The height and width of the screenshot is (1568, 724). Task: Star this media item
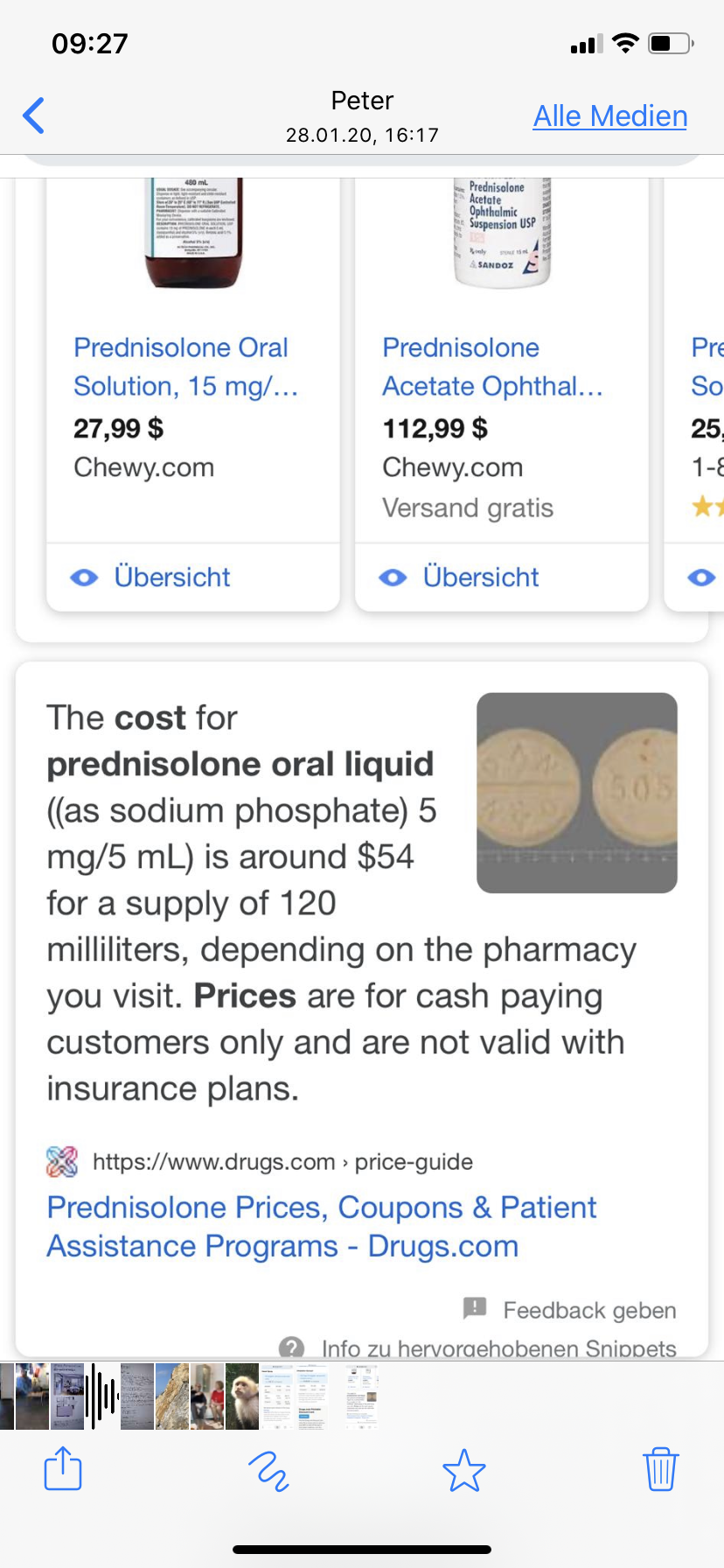[463, 1470]
